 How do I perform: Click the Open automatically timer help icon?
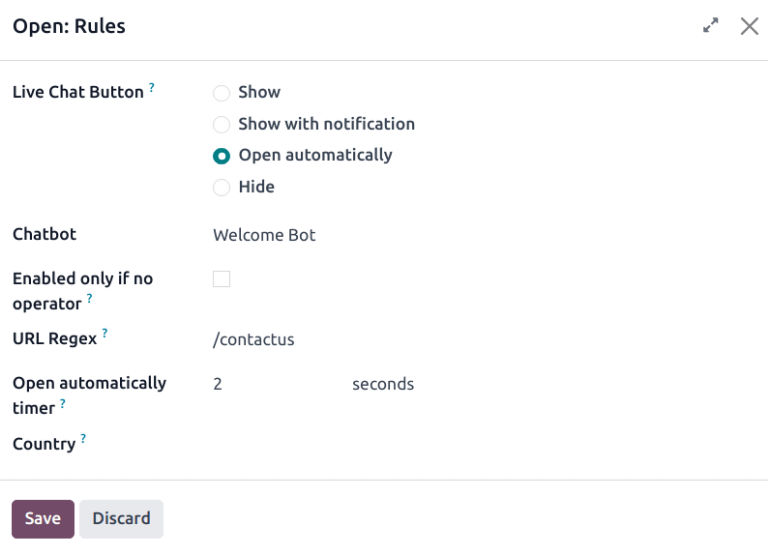click(63, 403)
